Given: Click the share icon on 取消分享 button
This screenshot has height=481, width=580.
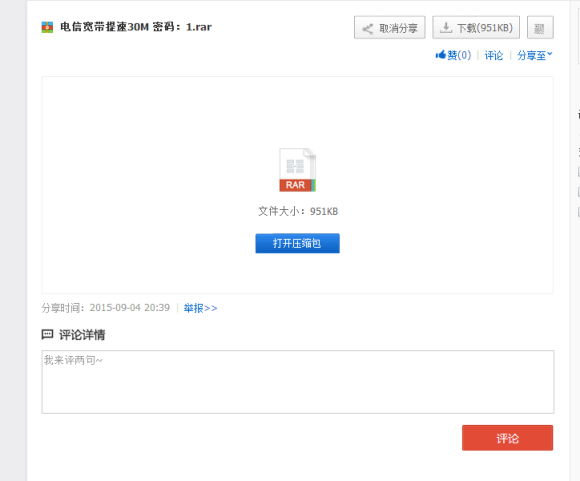Looking at the screenshot, I should (x=367, y=28).
